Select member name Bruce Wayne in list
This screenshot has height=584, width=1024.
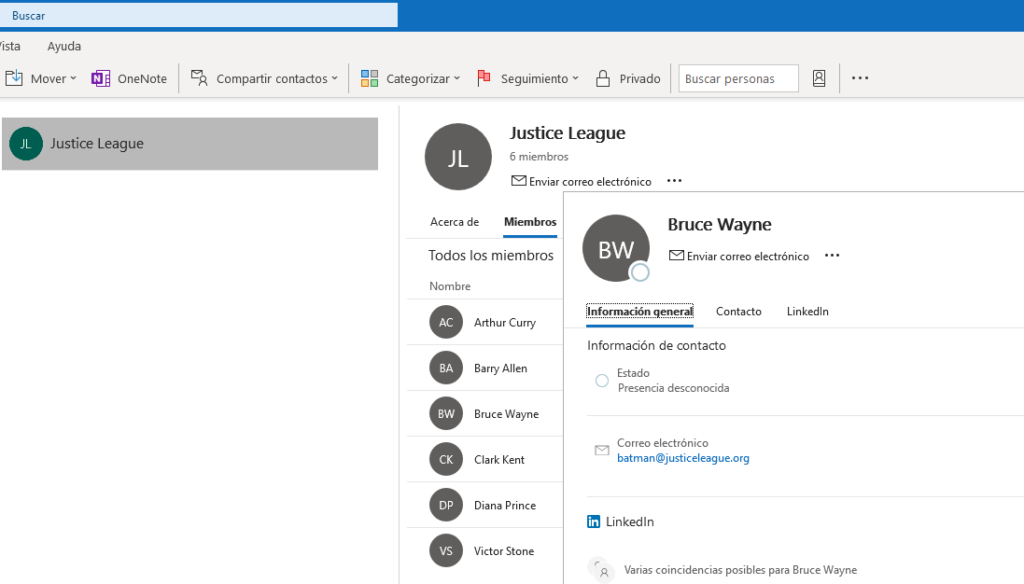506,414
